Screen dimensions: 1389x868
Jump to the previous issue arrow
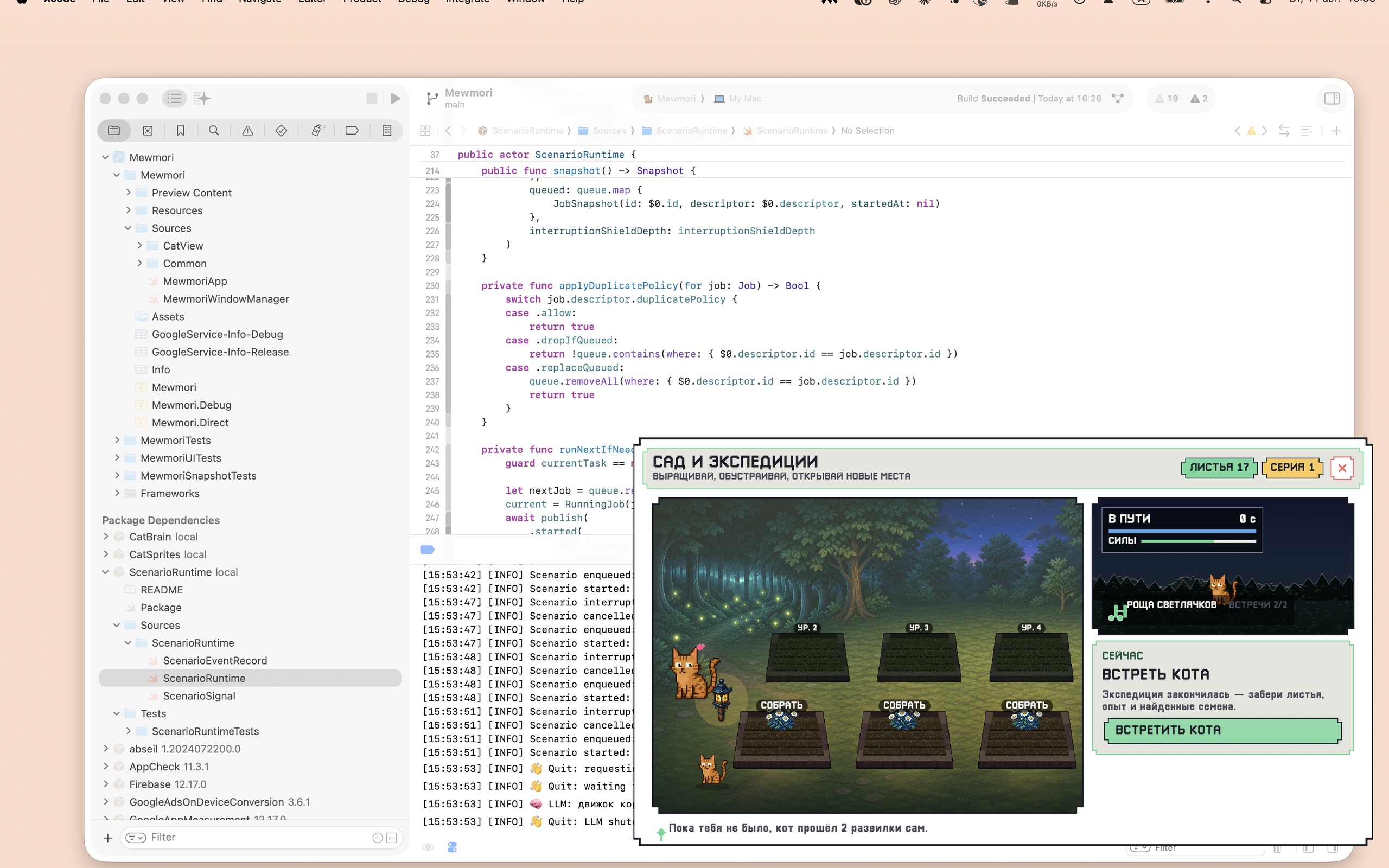point(1238,131)
